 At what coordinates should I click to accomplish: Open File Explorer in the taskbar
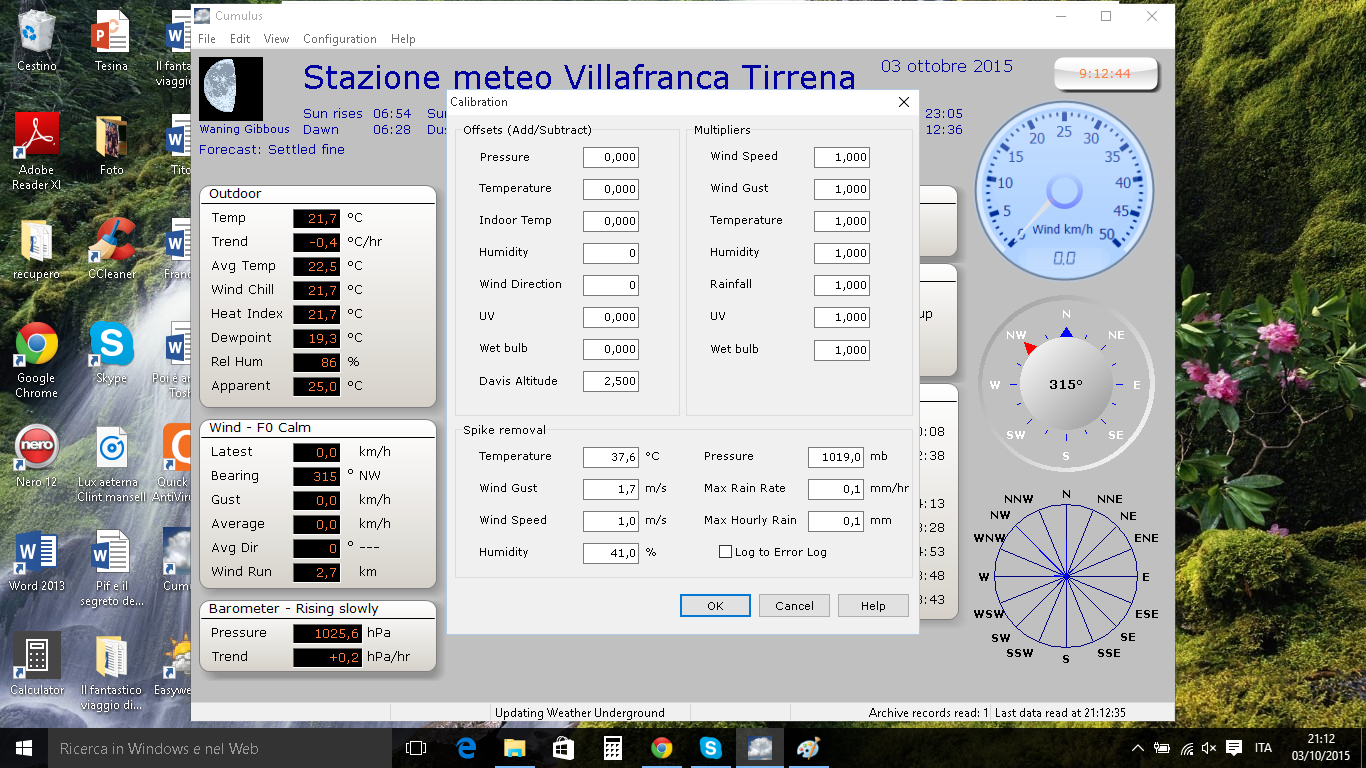514,748
